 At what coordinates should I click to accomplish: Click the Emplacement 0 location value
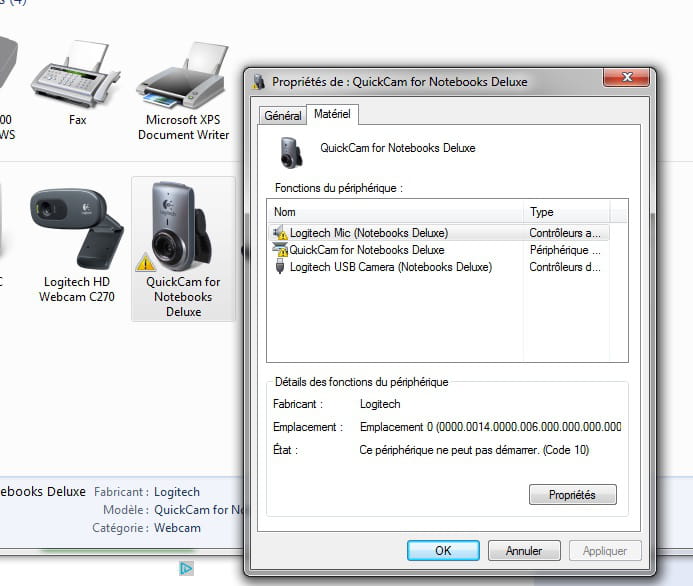pyautogui.click(x=490, y=427)
